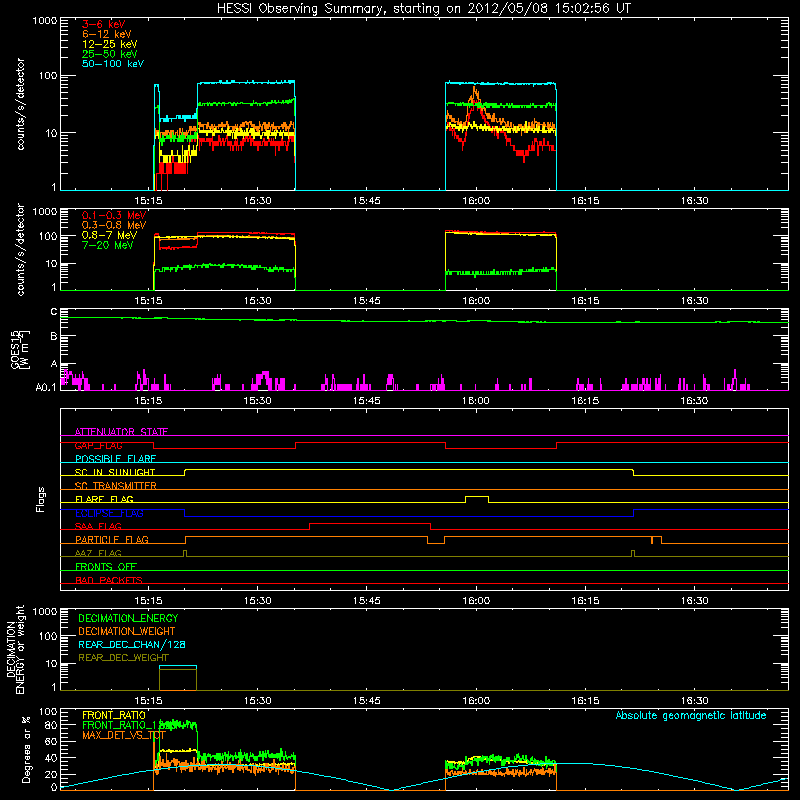Image resolution: width=800 pixels, height=800 pixels.
Task: Click the green 7-20 MeV legend label
Action: [108, 245]
